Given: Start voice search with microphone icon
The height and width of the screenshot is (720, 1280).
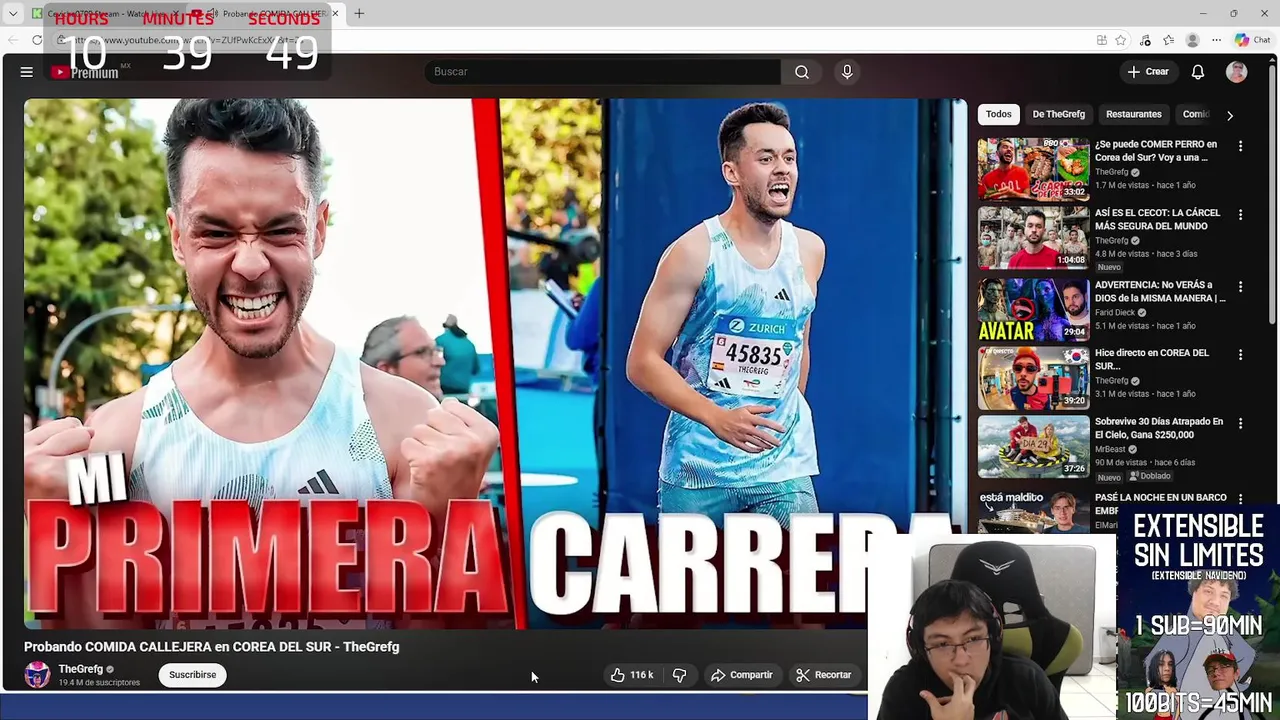Looking at the screenshot, I should tap(847, 72).
